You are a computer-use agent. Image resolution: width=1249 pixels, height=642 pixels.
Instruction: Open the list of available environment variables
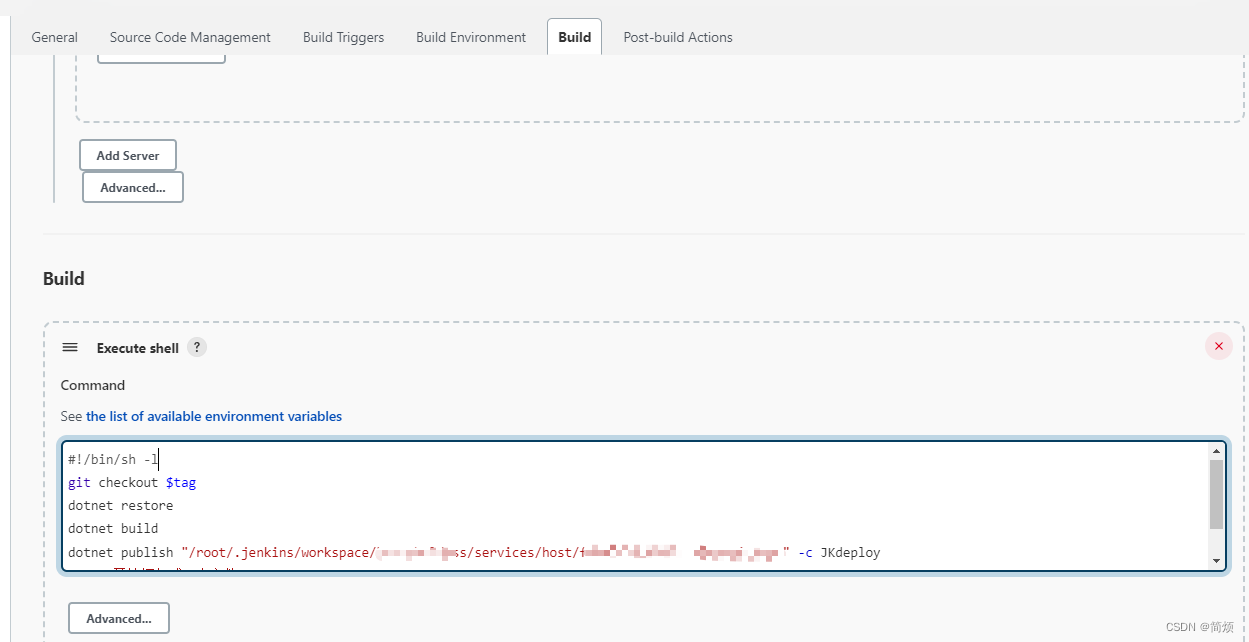[x=214, y=416]
